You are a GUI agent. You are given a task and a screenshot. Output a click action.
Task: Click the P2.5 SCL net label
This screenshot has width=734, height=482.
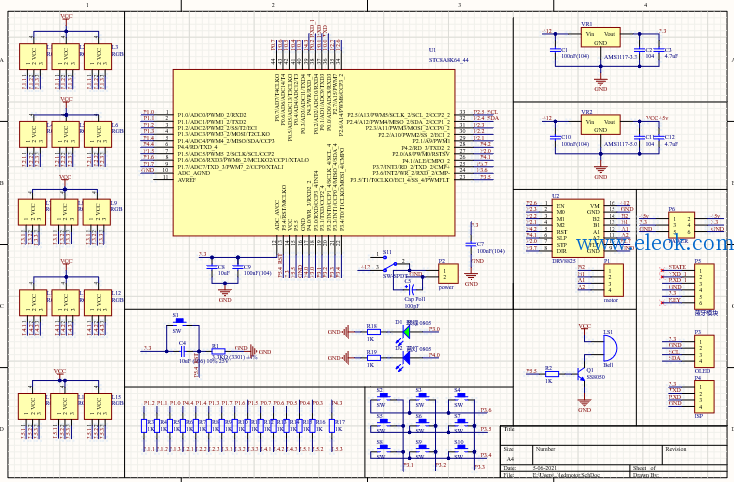click(x=485, y=112)
